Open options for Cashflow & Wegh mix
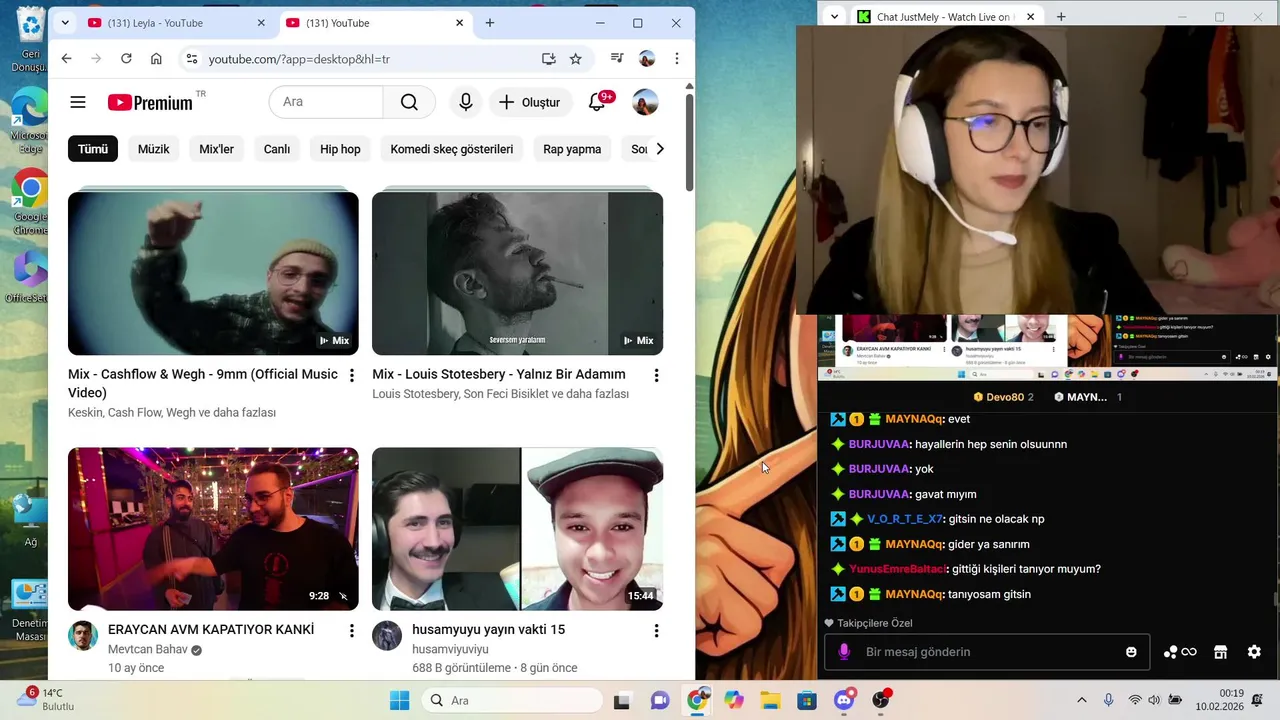The width and height of the screenshot is (1280, 720). pyautogui.click(x=351, y=375)
